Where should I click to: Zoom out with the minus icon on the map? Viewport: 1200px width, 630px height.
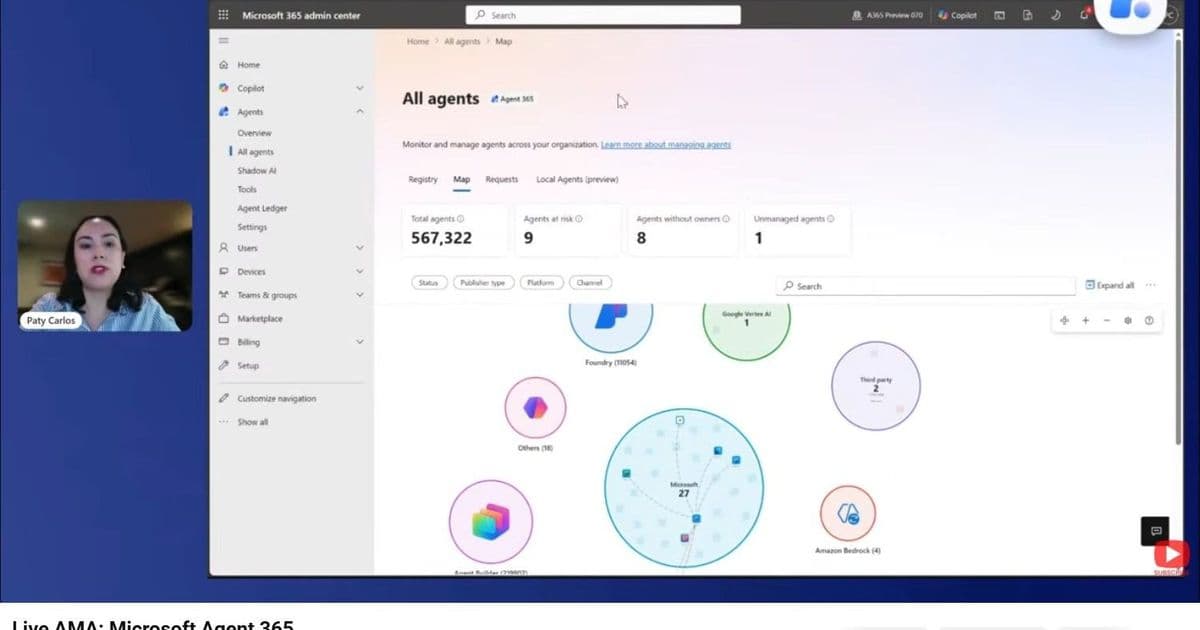pos(1107,321)
